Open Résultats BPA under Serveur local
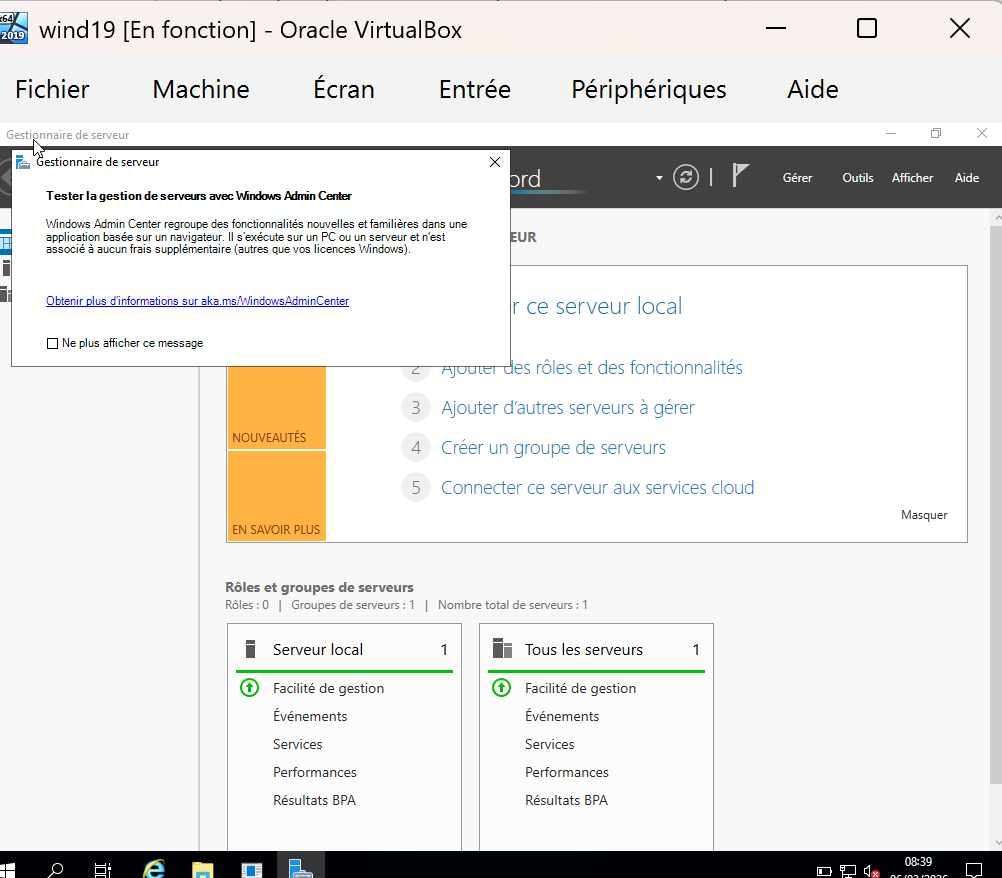Viewport: 1002px width, 878px height. (314, 801)
